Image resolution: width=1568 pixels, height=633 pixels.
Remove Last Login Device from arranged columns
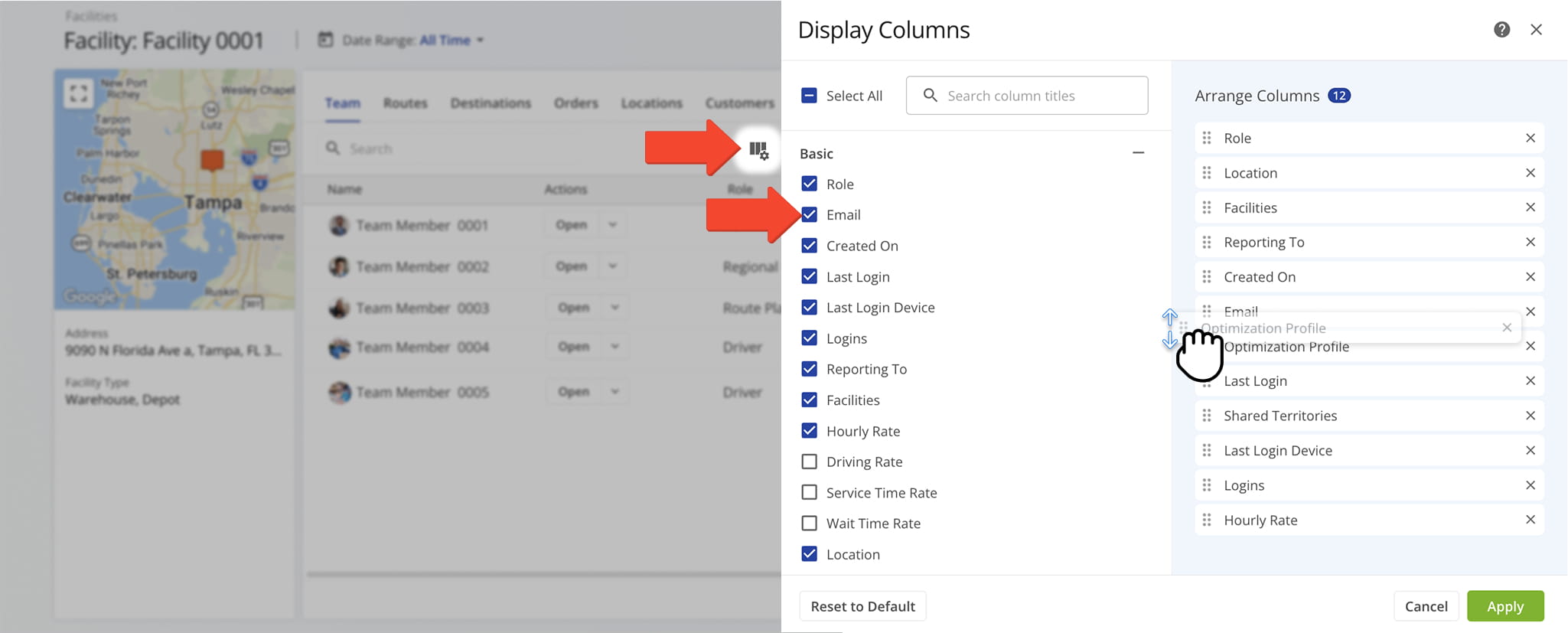1530,450
